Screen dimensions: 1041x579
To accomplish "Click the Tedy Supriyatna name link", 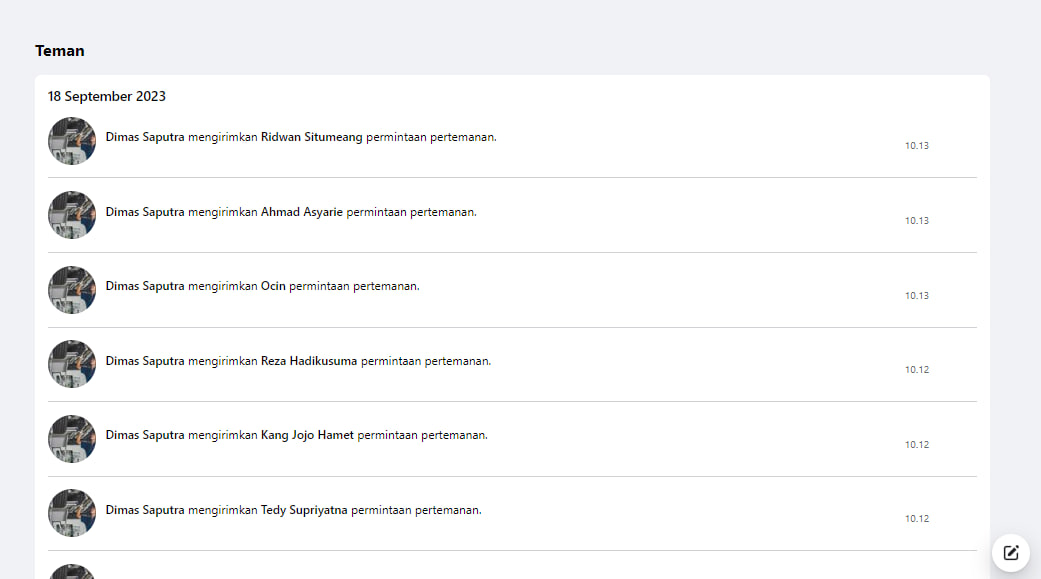I will 304,510.
